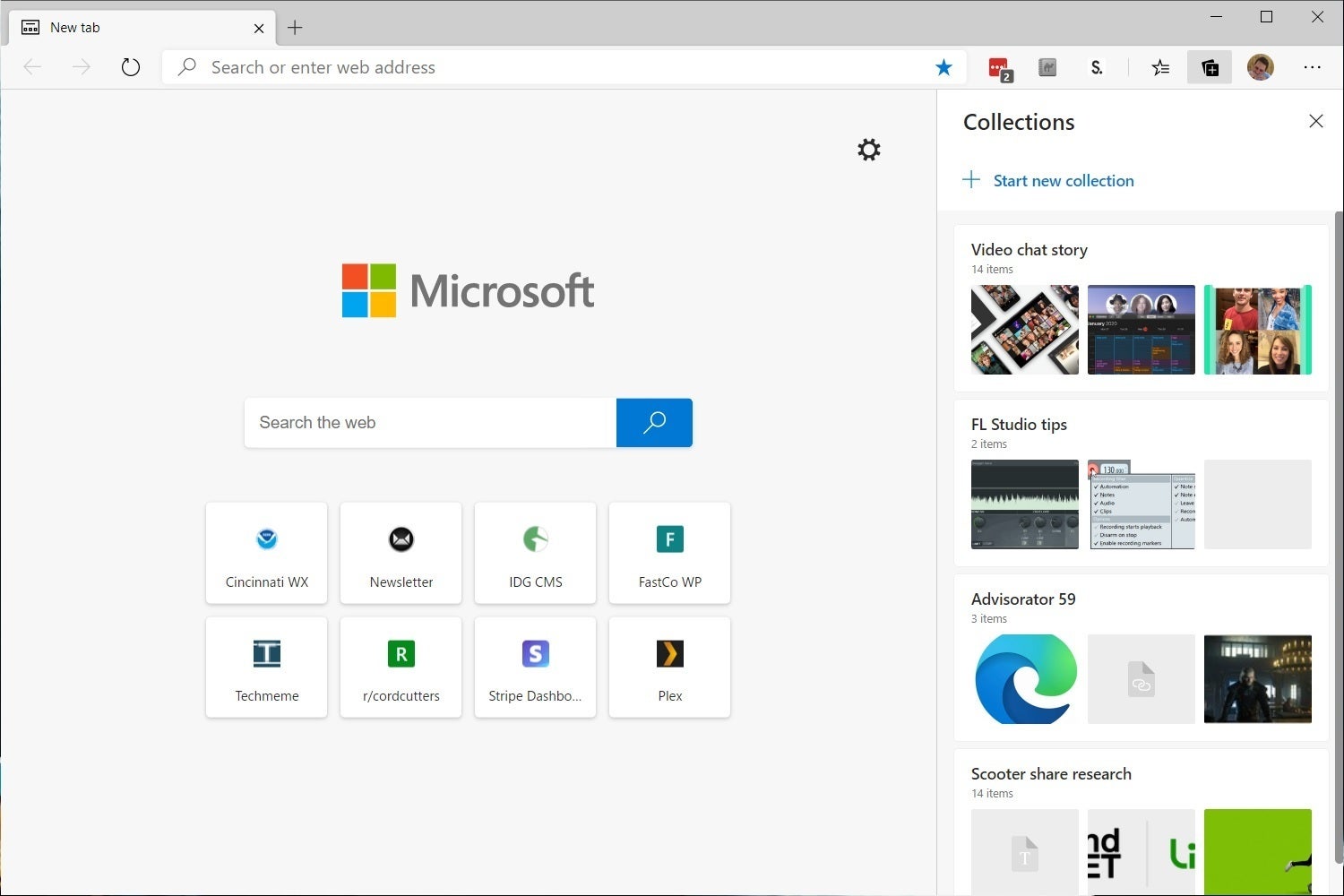The height and width of the screenshot is (896, 1344).
Task: Open the Advisorator 59 collection title
Action: (x=1023, y=599)
